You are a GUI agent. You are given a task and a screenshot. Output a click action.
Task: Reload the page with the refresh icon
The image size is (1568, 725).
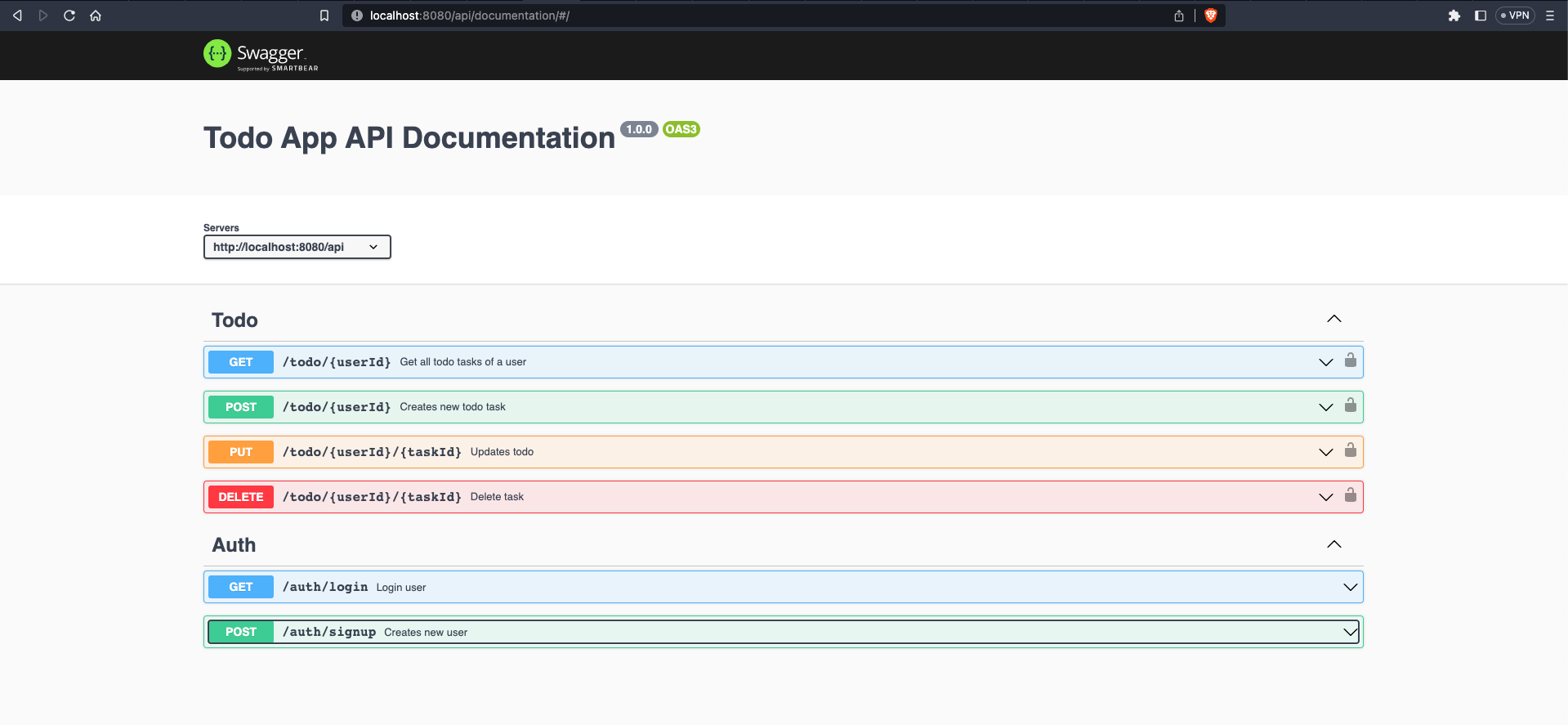[69, 16]
